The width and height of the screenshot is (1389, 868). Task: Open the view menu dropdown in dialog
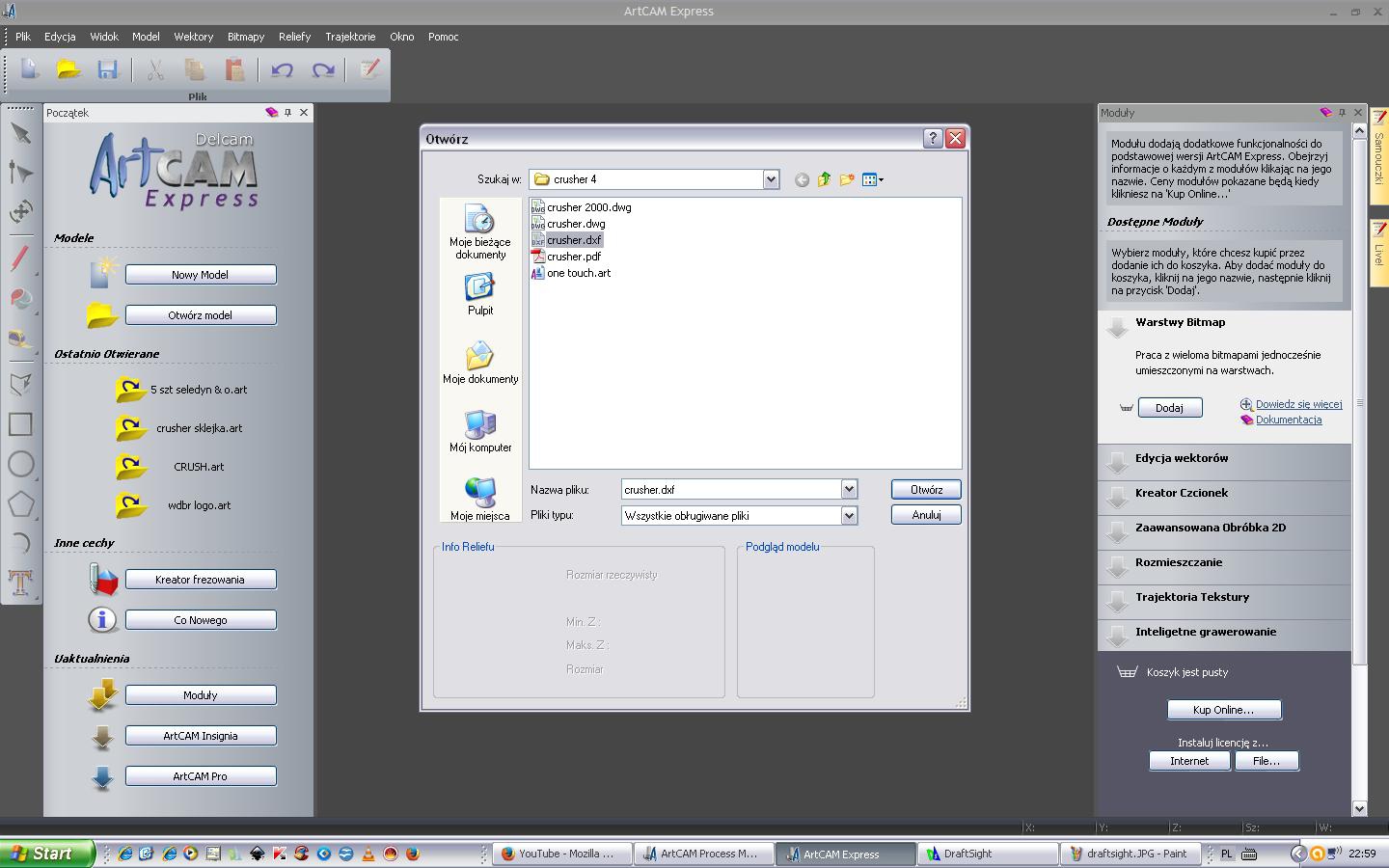[873, 179]
